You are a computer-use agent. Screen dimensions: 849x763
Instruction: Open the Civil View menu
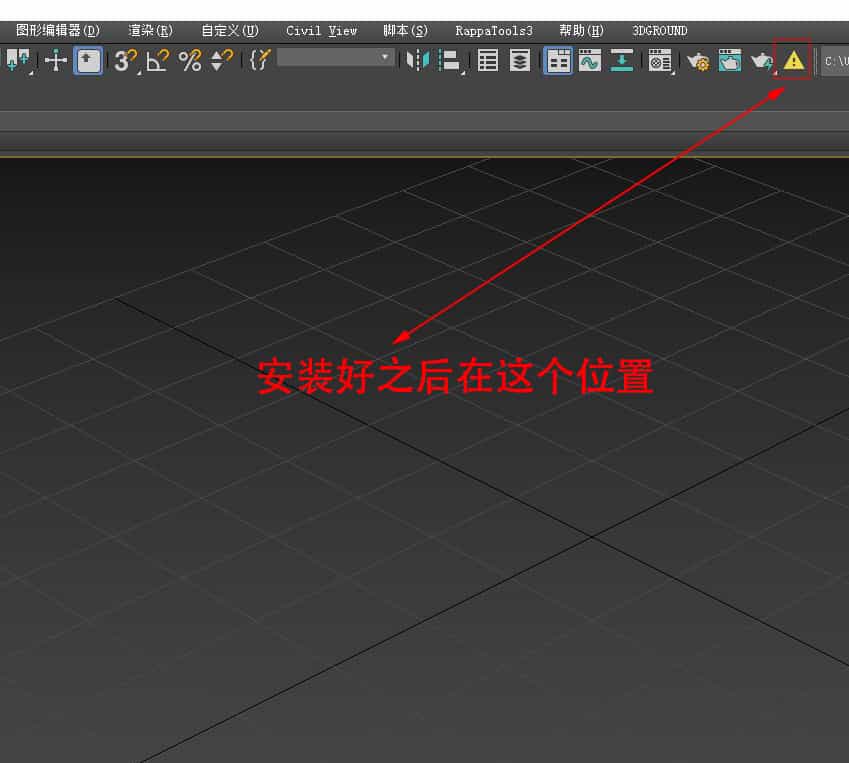click(322, 31)
